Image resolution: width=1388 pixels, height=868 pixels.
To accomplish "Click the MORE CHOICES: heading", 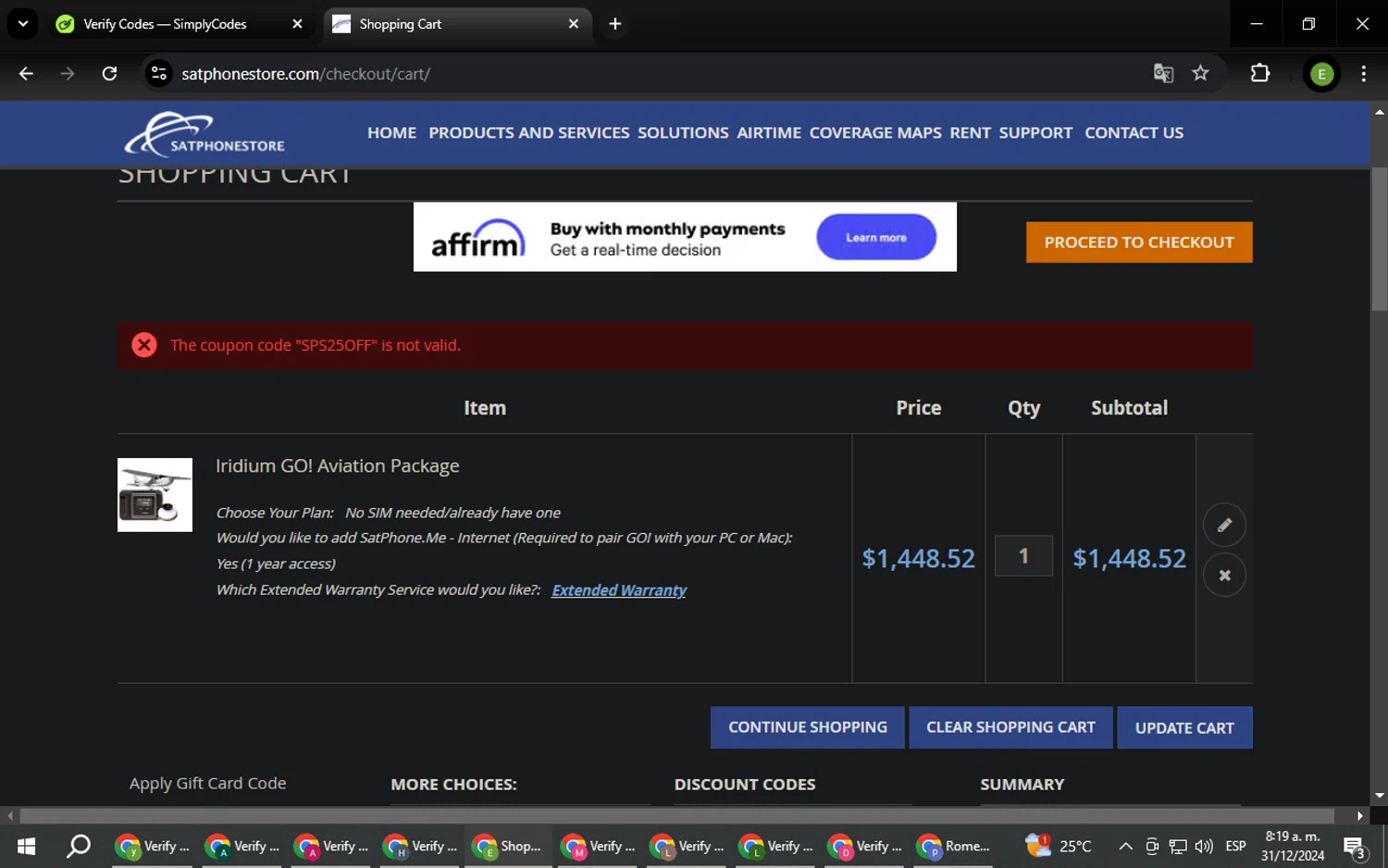I will 453,785.
